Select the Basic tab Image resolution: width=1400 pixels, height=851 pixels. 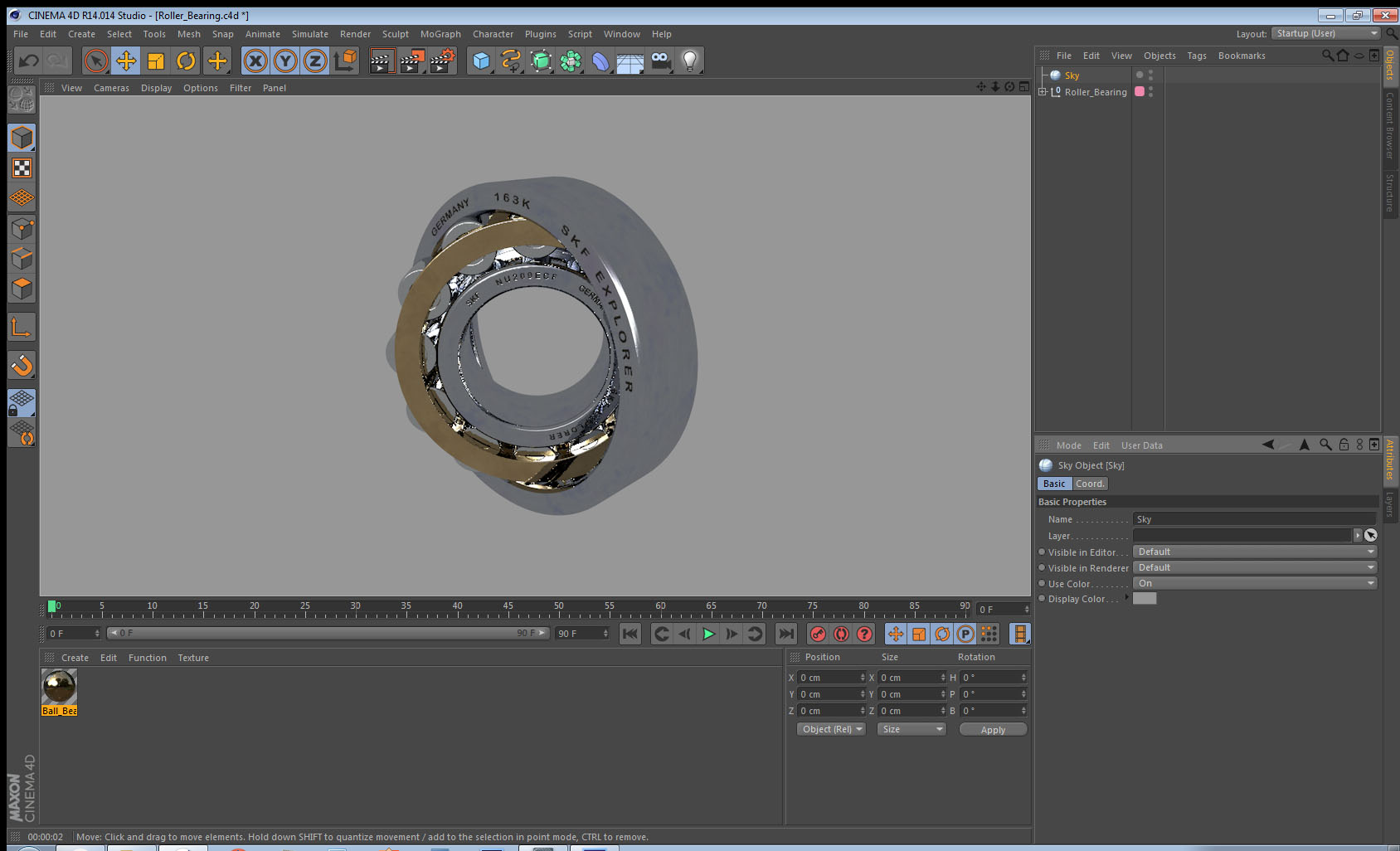[1054, 484]
